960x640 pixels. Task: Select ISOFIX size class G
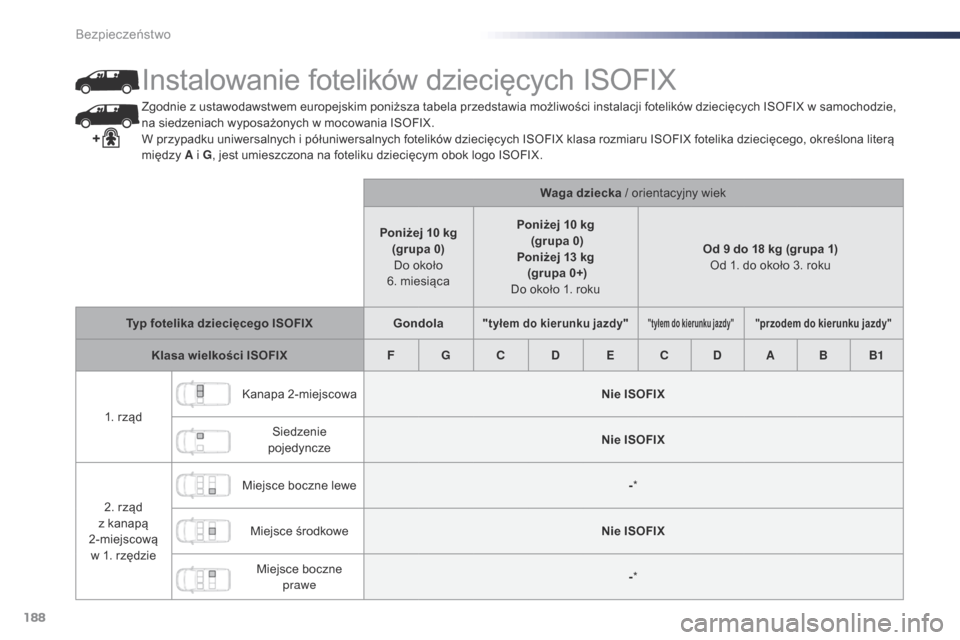[x=446, y=355]
